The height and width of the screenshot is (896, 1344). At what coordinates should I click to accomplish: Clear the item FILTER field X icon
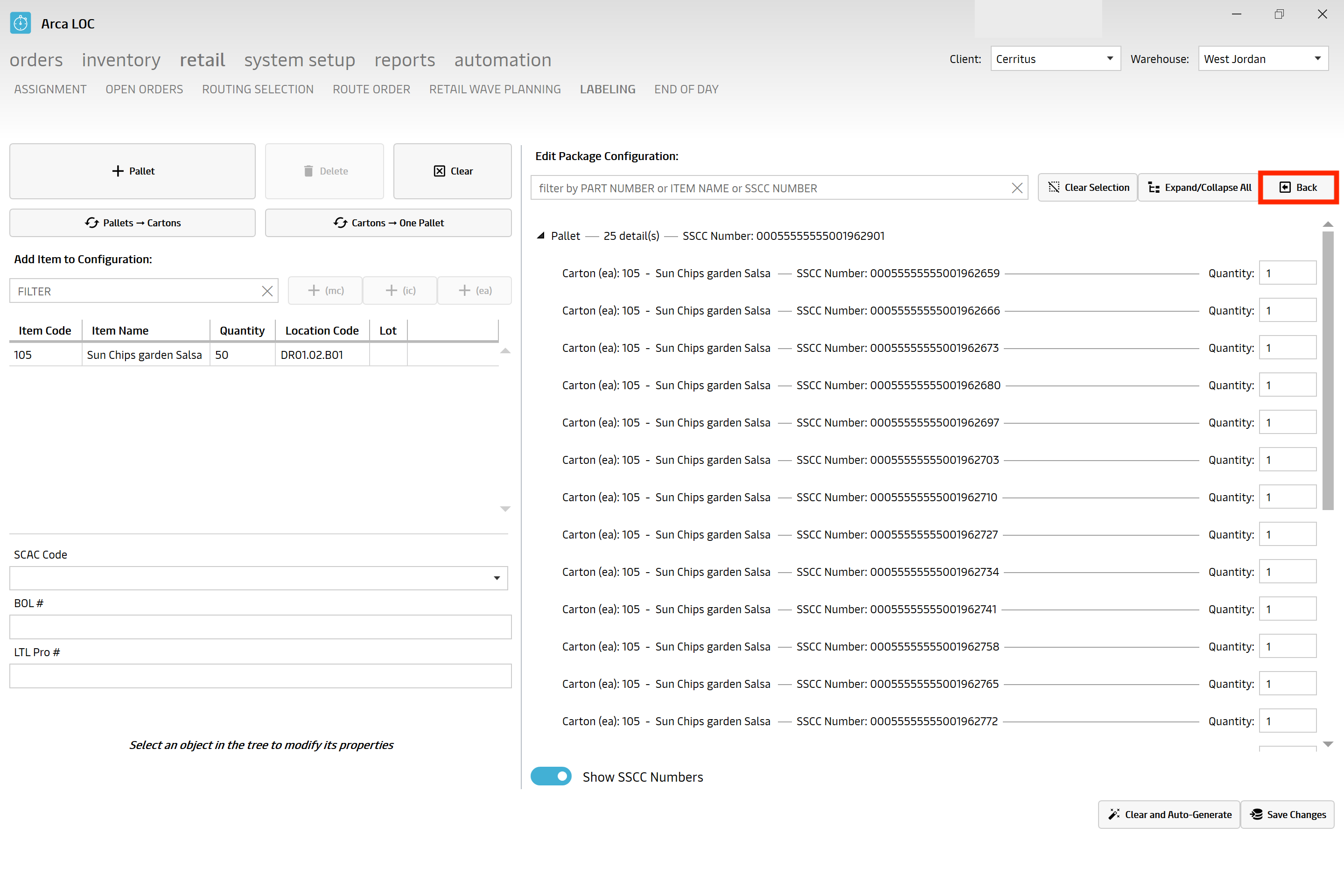click(x=267, y=291)
